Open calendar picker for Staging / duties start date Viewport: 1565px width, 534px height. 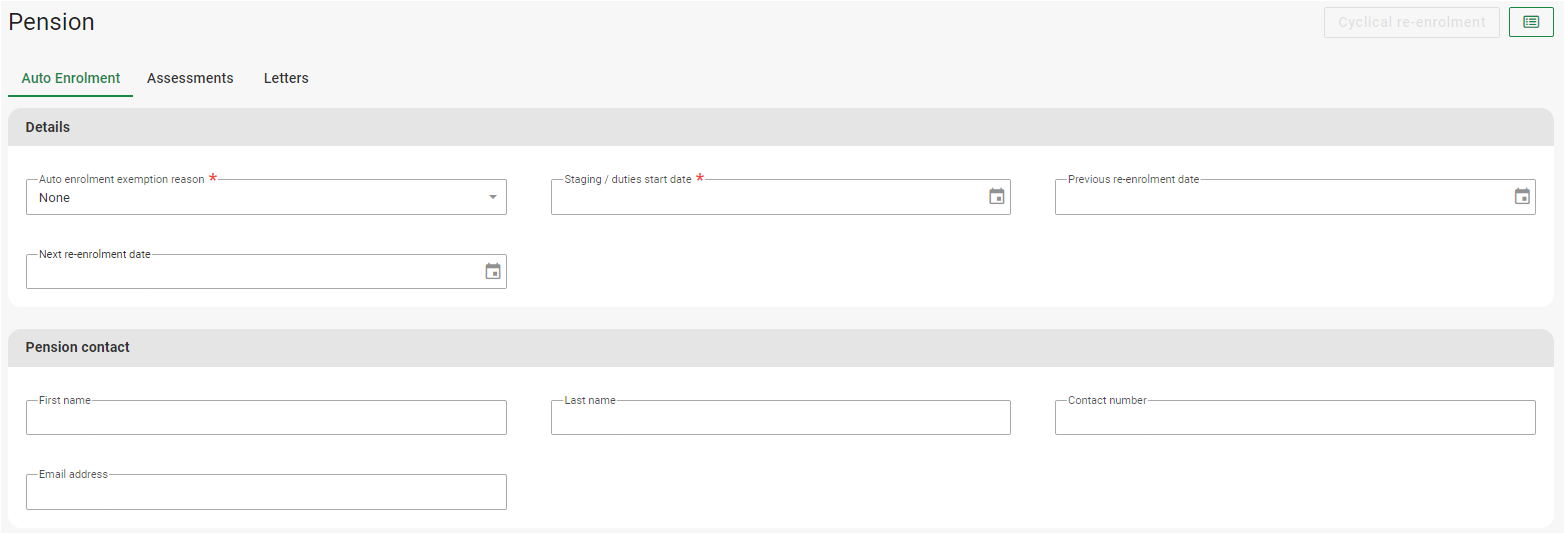pyautogui.click(x=996, y=197)
